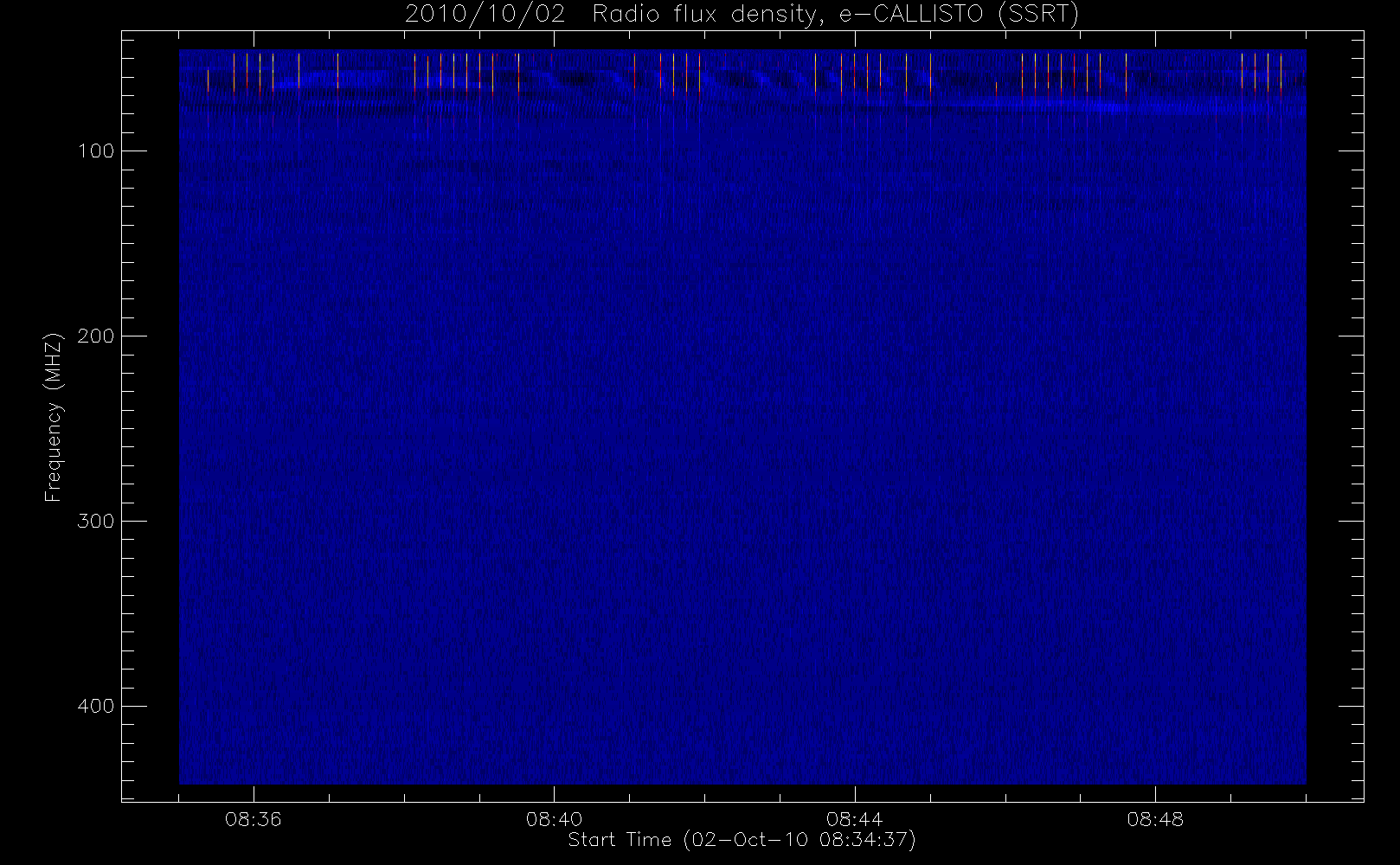Click the 08:40 time tick label
1400x865 pixels.
pyautogui.click(x=554, y=819)
